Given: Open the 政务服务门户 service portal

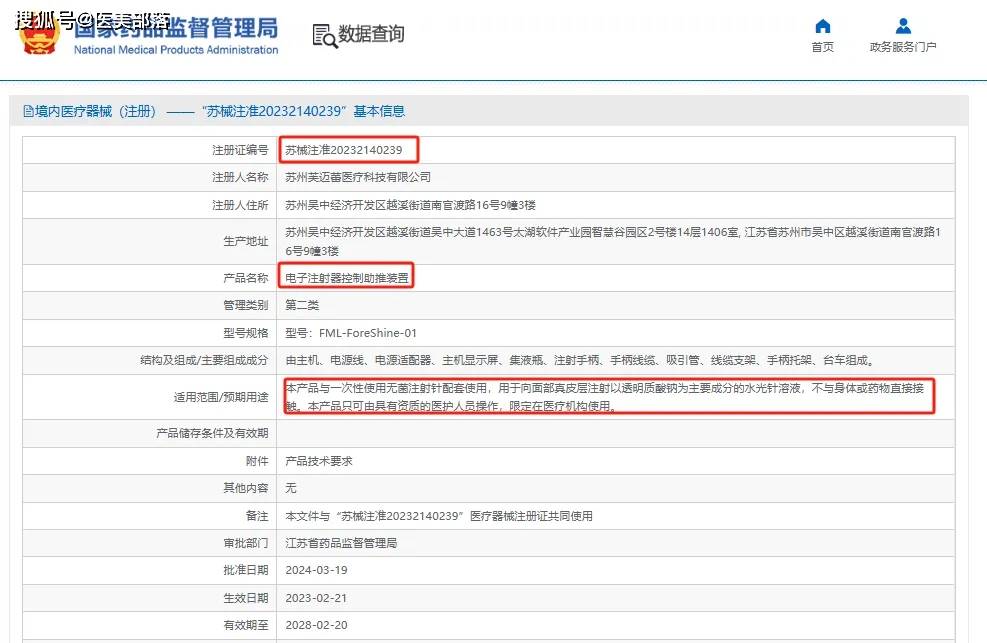Looking at the screenshot, I should pyautogui.click(x=901, y=46).
